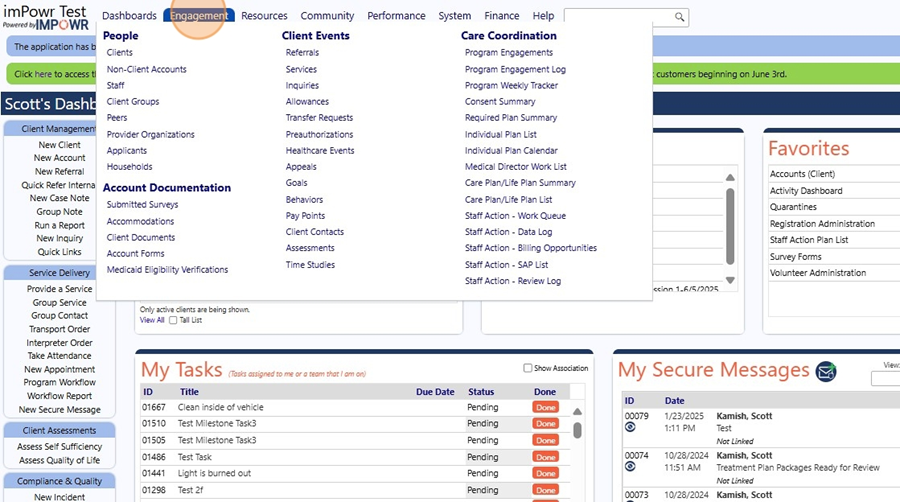900x502 pixels.
Task: Click the search magnifier icon
Action: click(x=679, y=17)
